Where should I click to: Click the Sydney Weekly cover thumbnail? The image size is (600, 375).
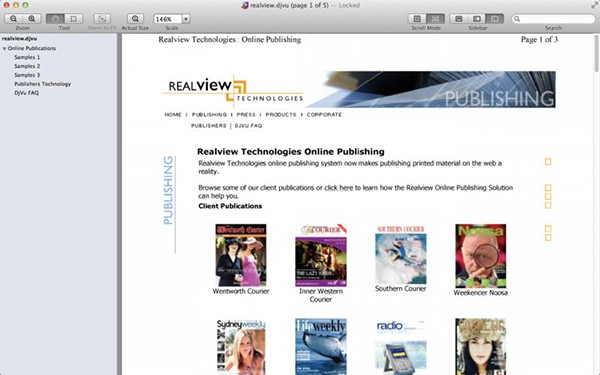(241, 347)
